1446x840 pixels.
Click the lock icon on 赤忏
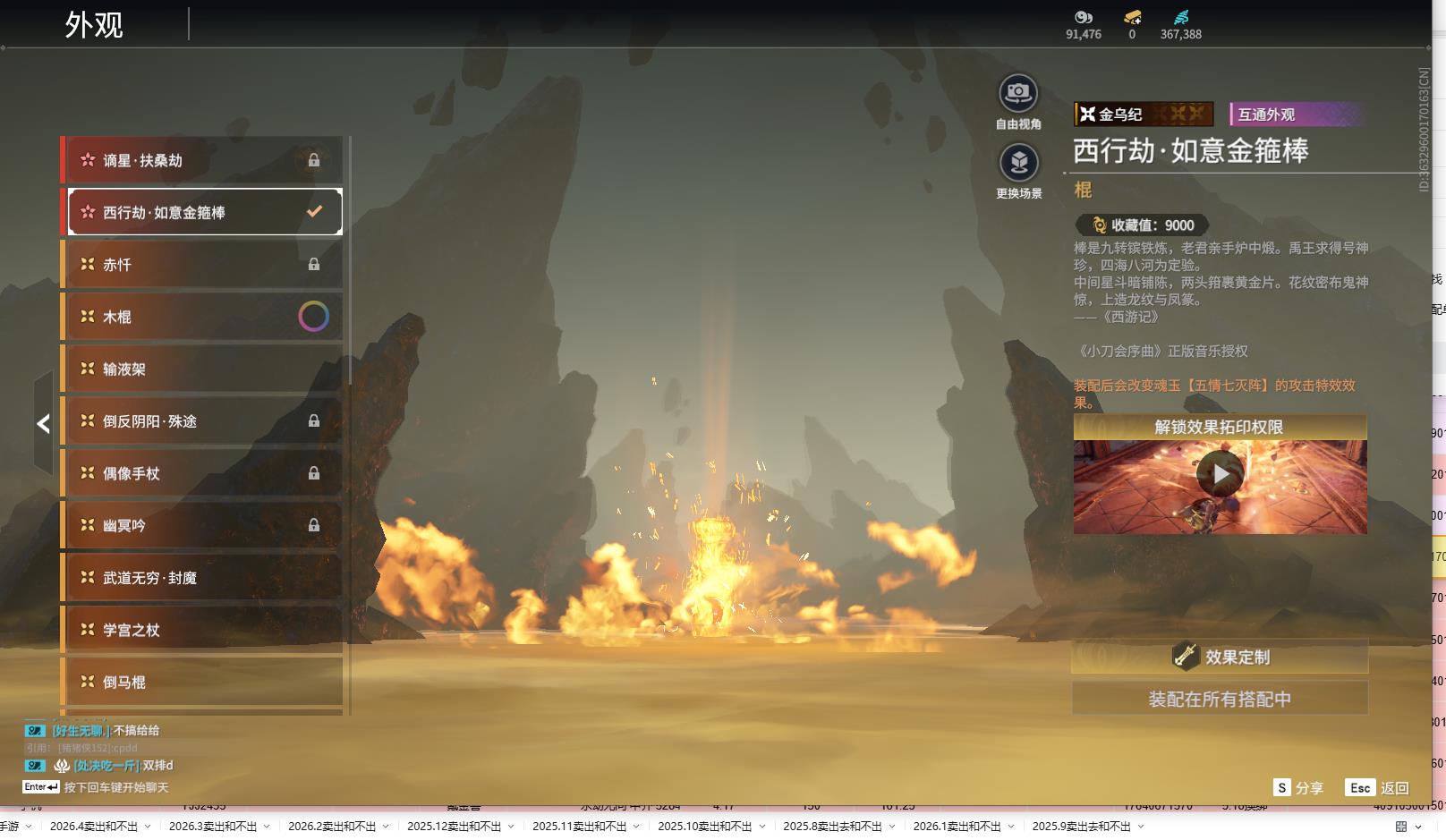tap(314, 265)
